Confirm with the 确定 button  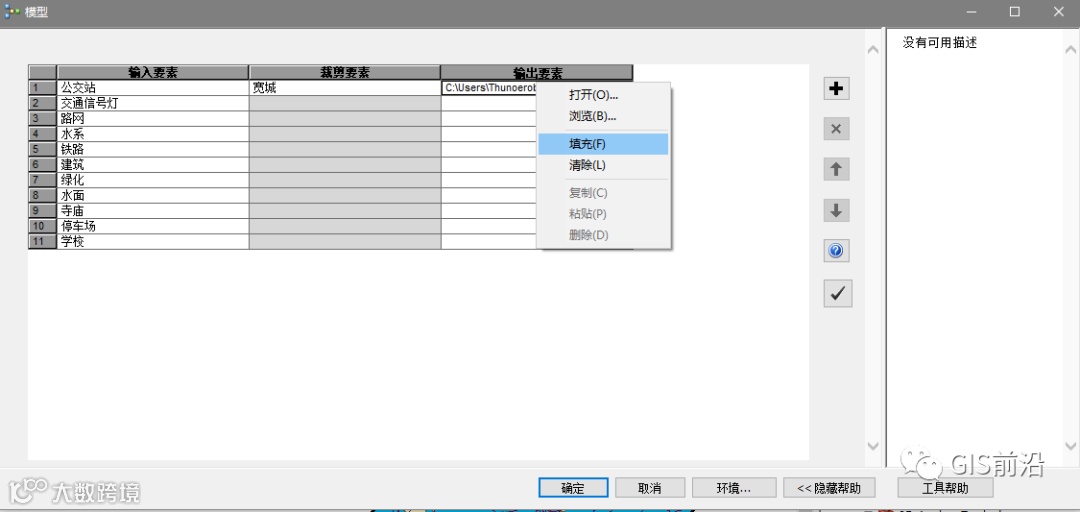pyautogui.click(x=573, y=488)
